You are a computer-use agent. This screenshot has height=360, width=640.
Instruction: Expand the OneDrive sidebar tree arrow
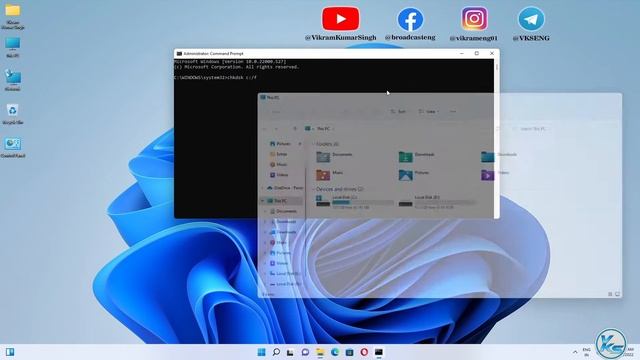(262, 188)
